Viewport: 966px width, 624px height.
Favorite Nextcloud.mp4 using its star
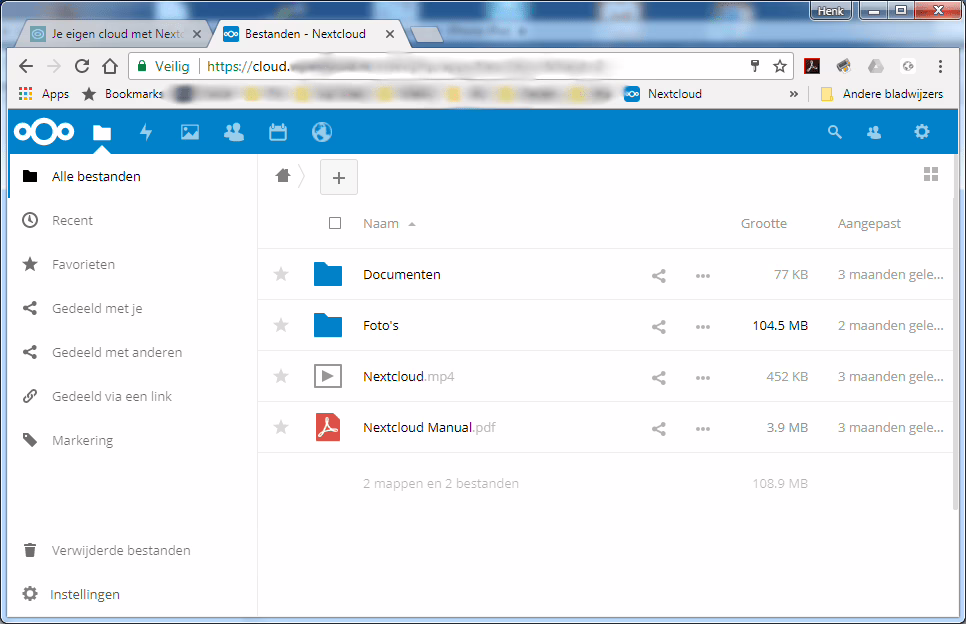click(281, 377)
